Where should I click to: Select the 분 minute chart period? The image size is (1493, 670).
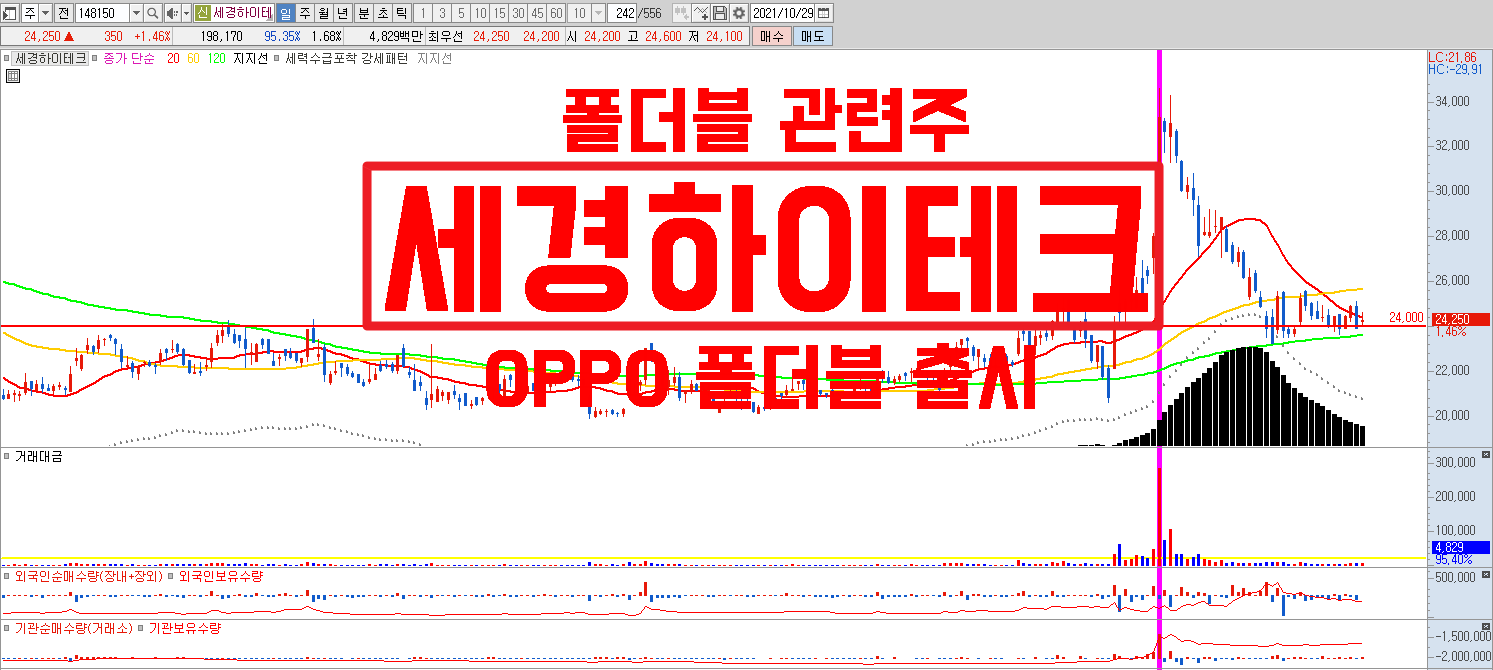[x=364, y=13]
